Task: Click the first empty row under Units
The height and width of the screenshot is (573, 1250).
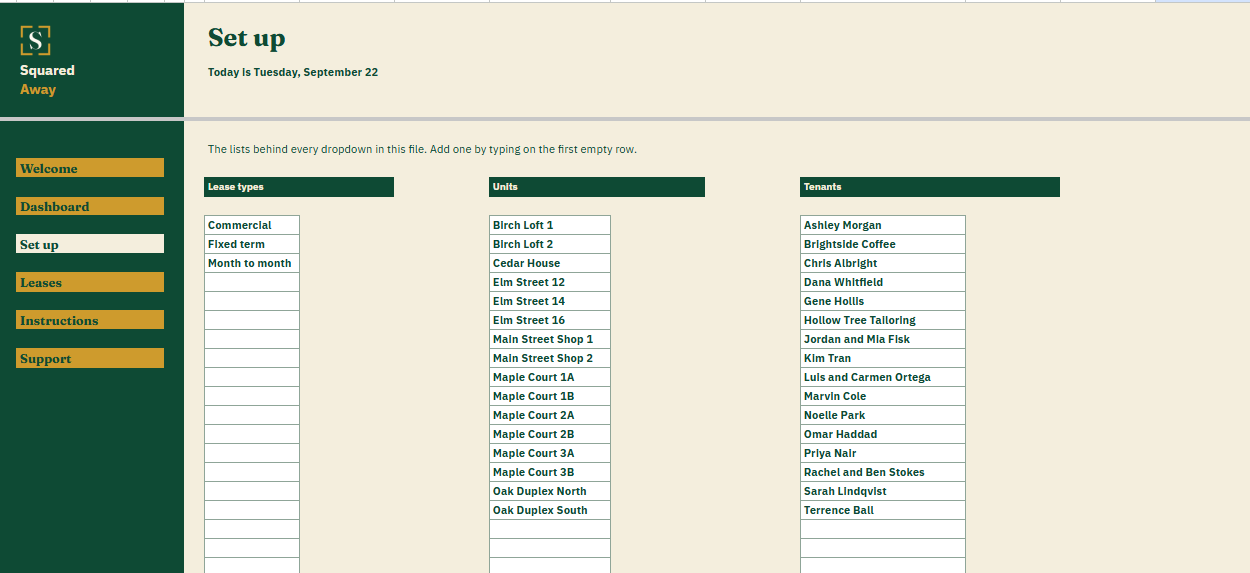Action: click(550, 529)
